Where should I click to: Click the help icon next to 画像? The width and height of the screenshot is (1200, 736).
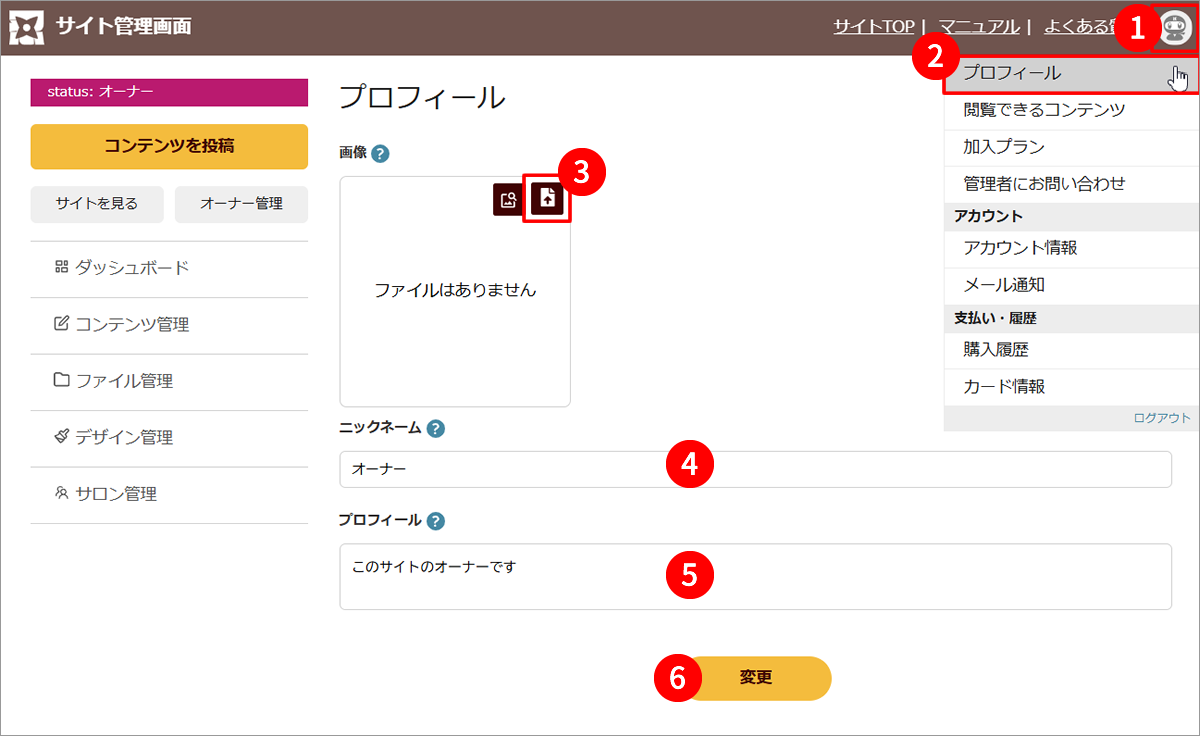coord(380,154)
